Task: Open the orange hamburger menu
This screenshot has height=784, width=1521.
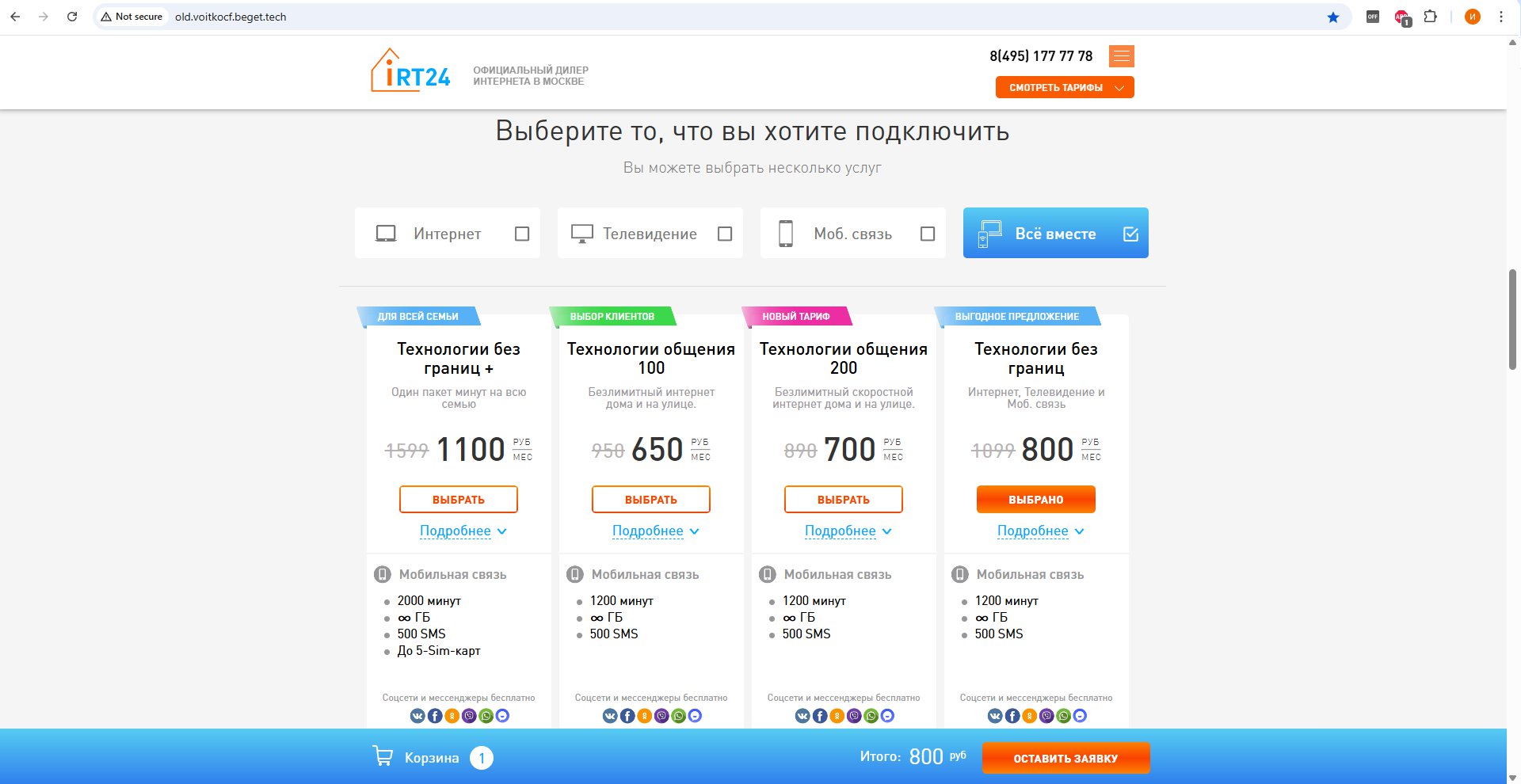Action: 1121,56
